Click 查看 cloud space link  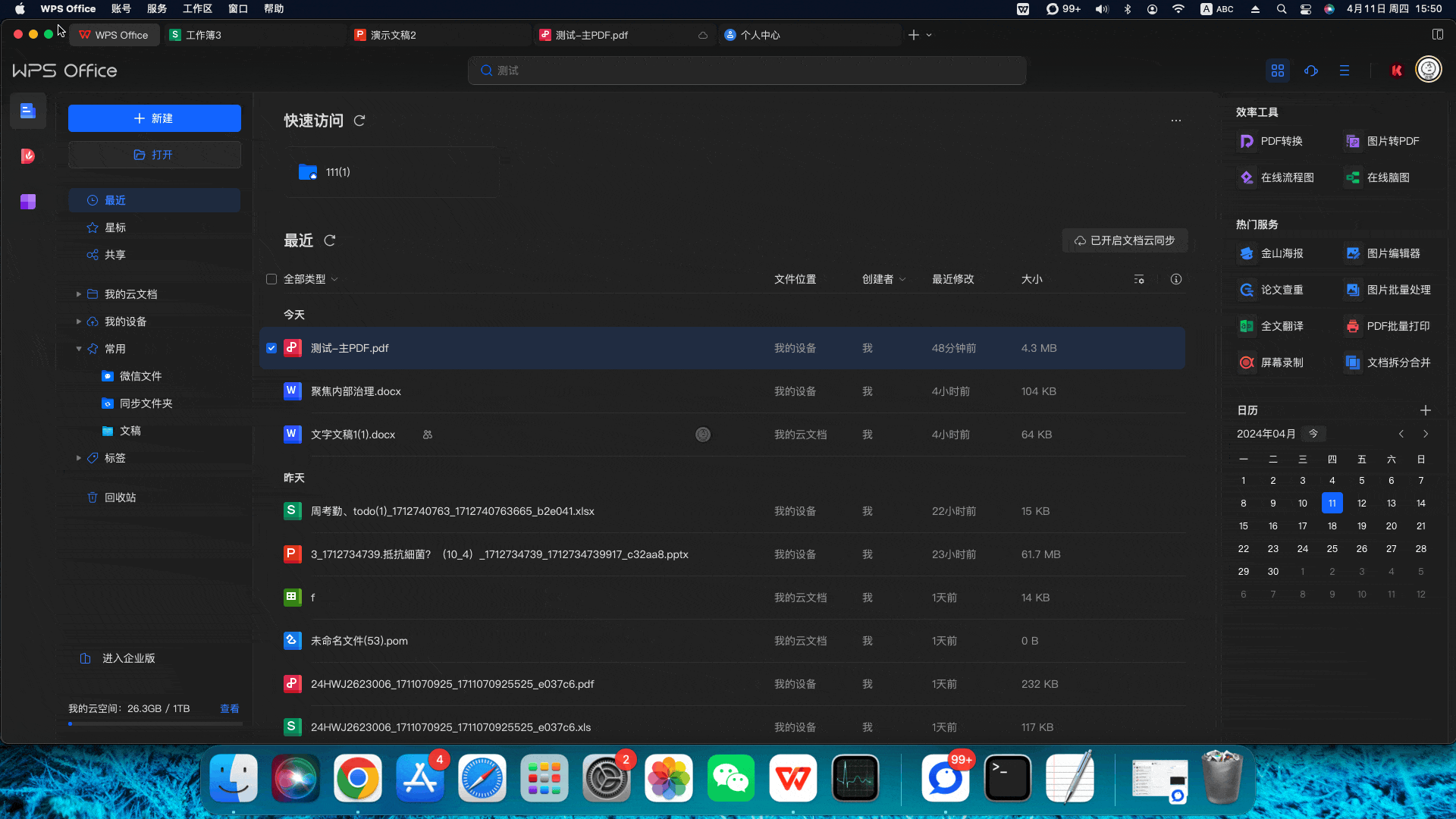pyautogui.click(x=230, y=708)
